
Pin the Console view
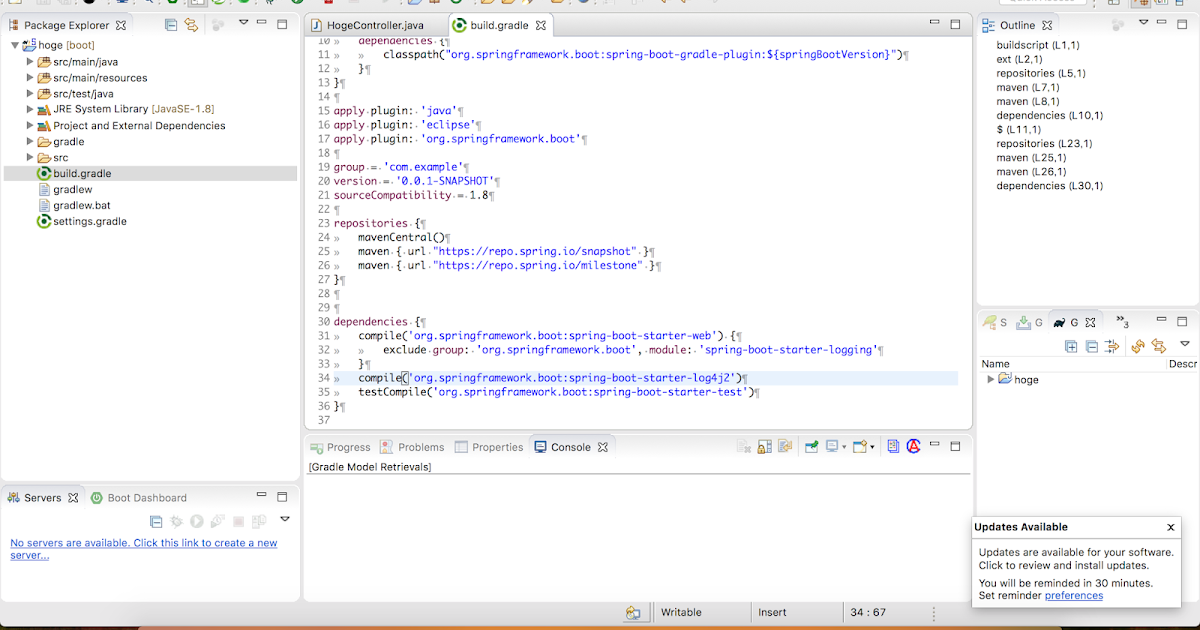pos(811,447)
